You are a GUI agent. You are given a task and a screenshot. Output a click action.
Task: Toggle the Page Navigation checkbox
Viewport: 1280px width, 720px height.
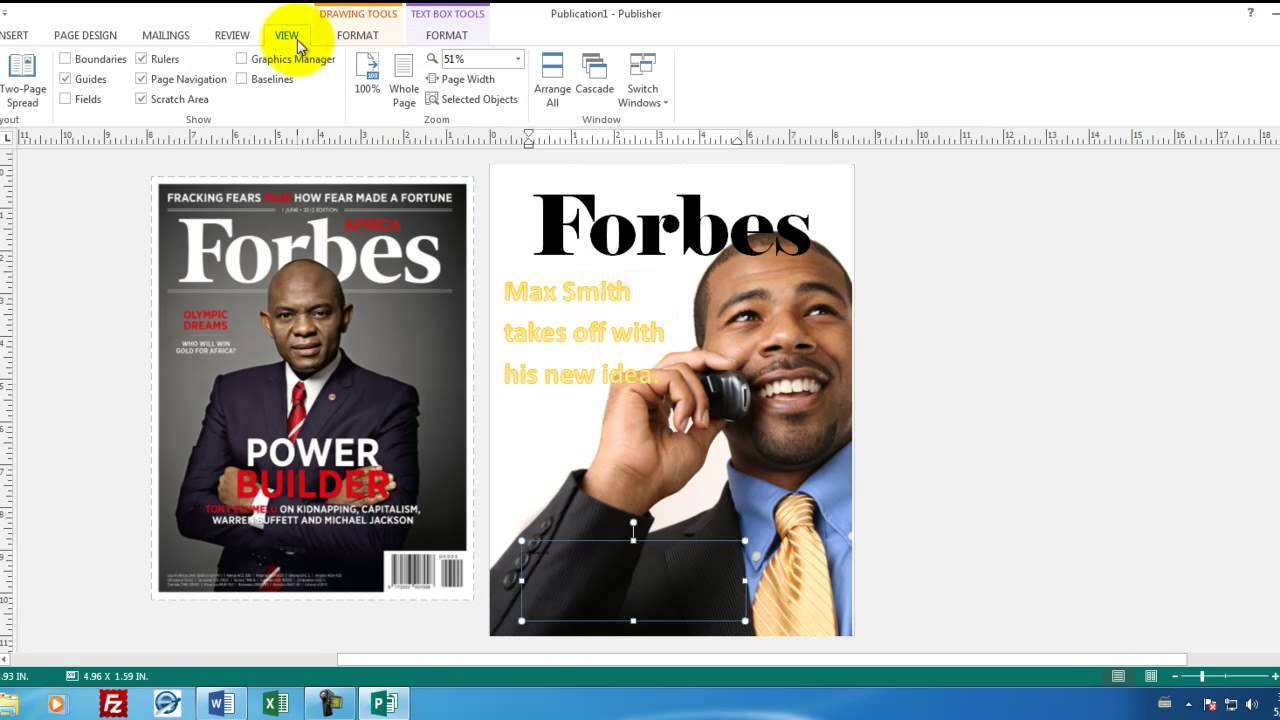pos(141,79)
